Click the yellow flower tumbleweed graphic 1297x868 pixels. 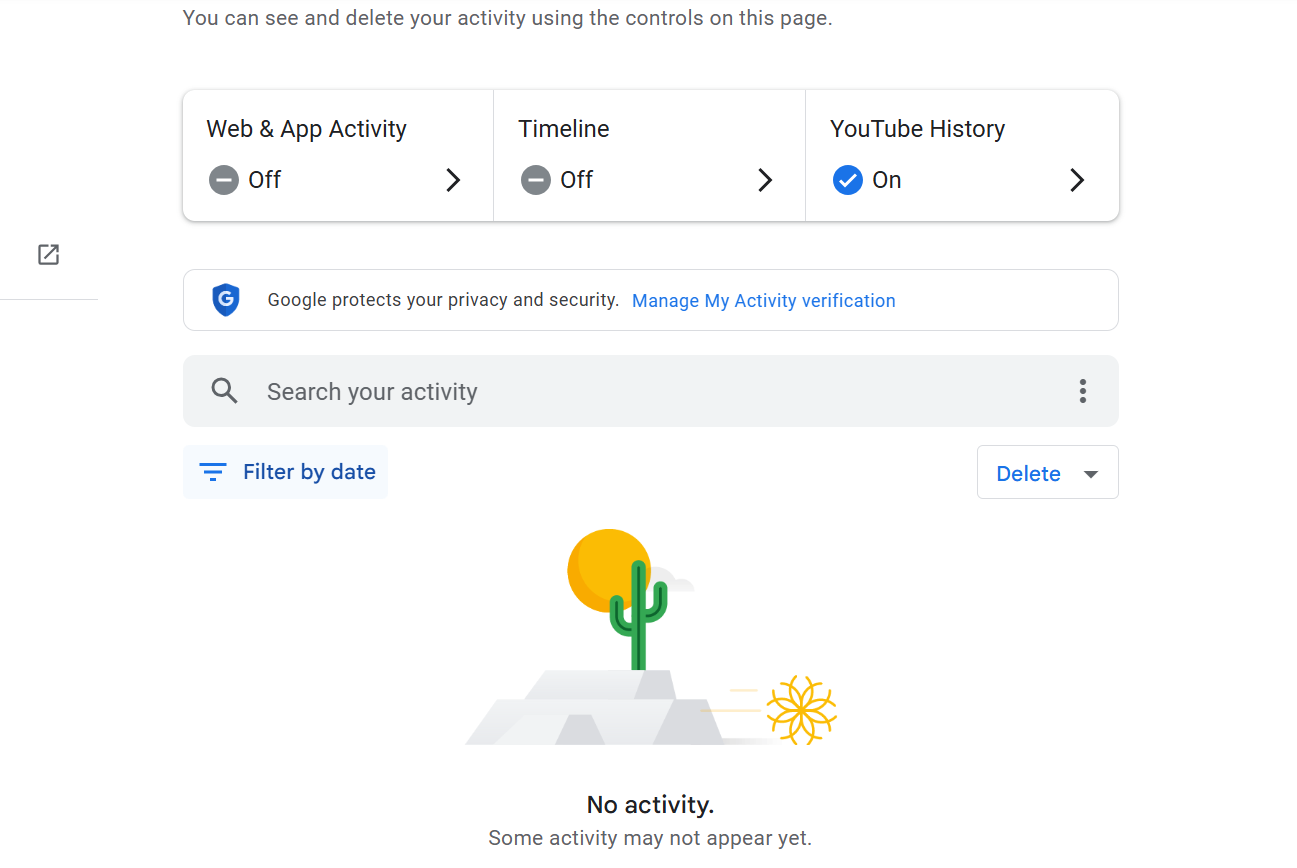click(x=801, y=710)
